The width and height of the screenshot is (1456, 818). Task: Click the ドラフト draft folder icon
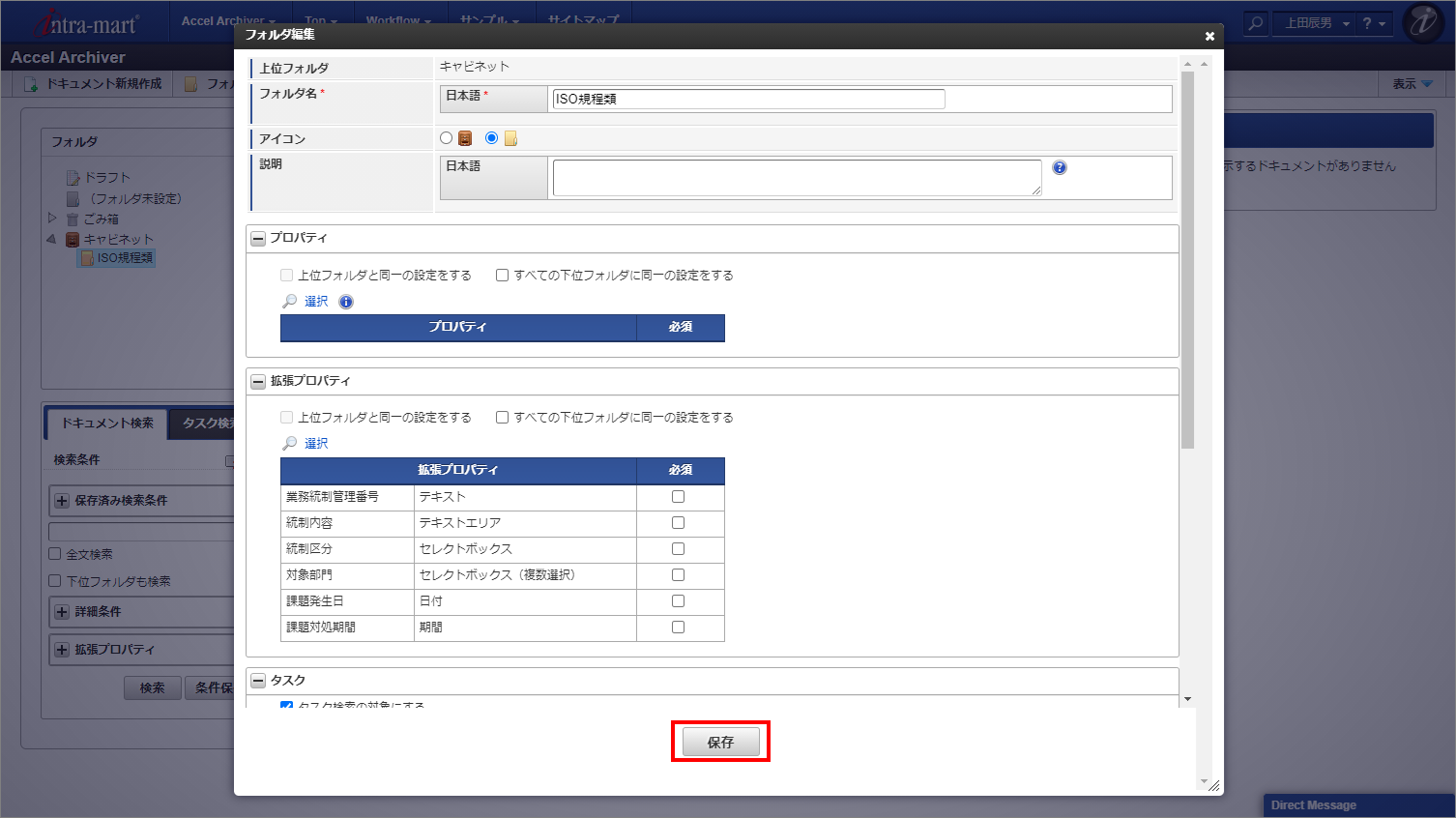pos(73,178)
